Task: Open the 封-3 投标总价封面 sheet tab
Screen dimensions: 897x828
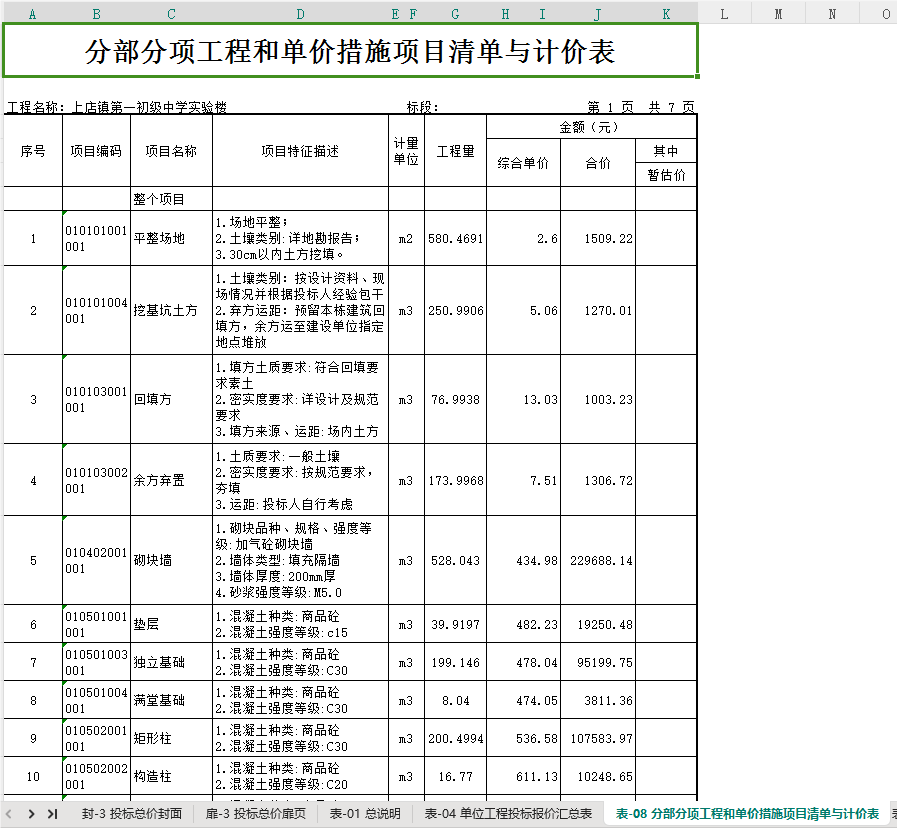Action: [132, 814]
